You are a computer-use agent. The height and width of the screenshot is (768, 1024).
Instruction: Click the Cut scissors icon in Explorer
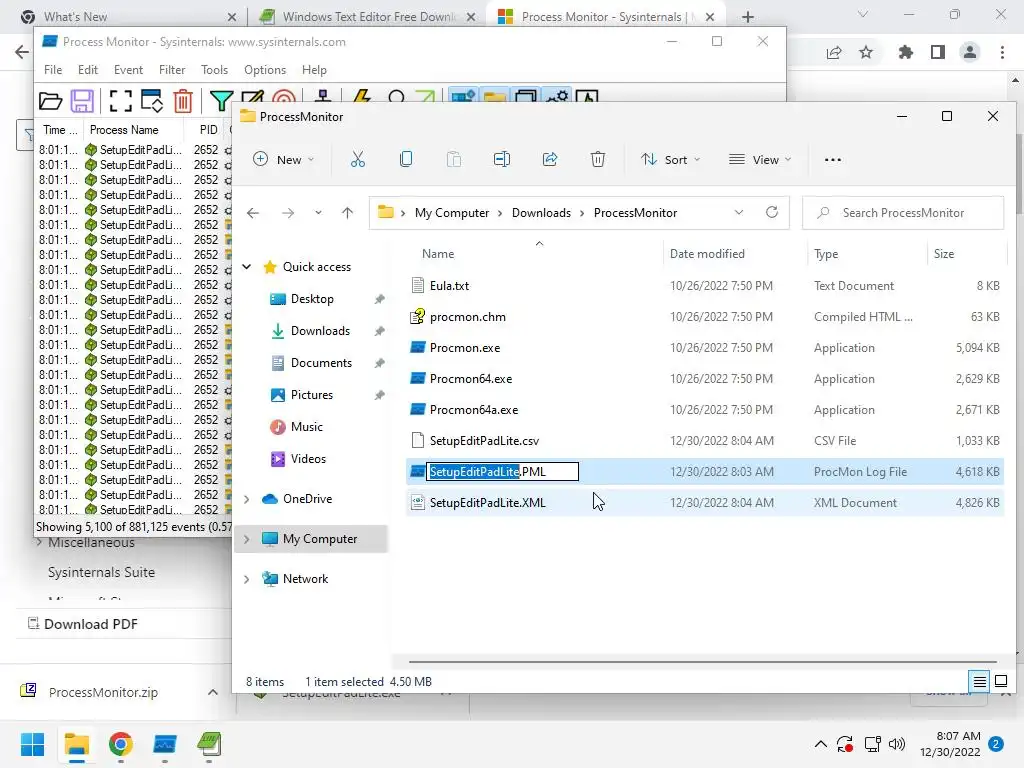(358, 159)
